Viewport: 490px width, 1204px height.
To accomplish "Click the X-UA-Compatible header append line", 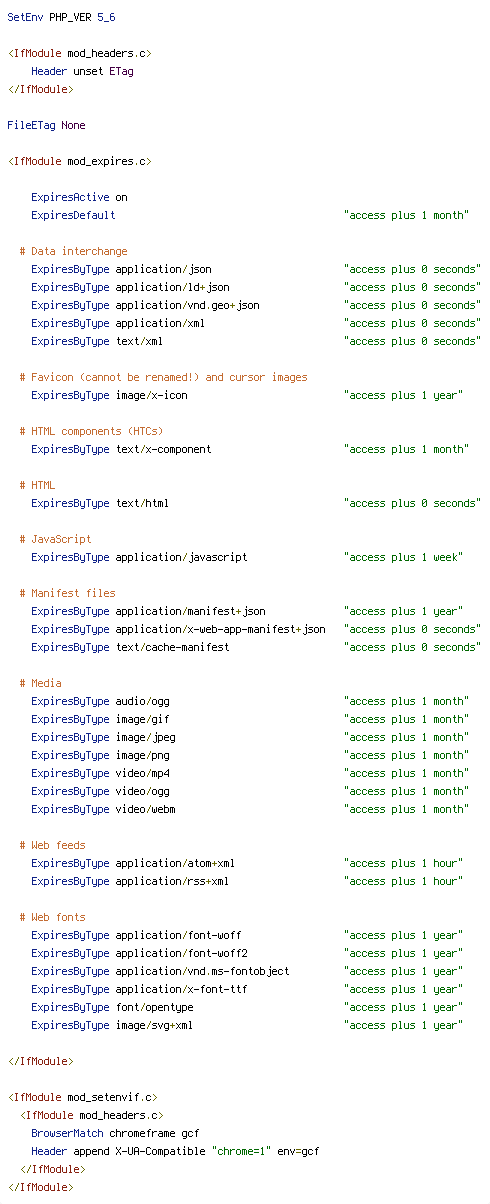I will (175, 1152).
